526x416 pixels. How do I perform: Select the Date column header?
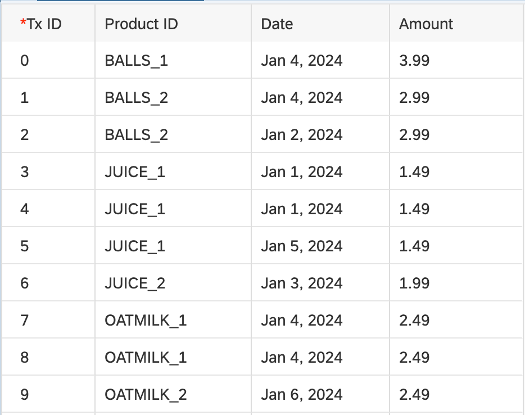[x=320, y=23]
